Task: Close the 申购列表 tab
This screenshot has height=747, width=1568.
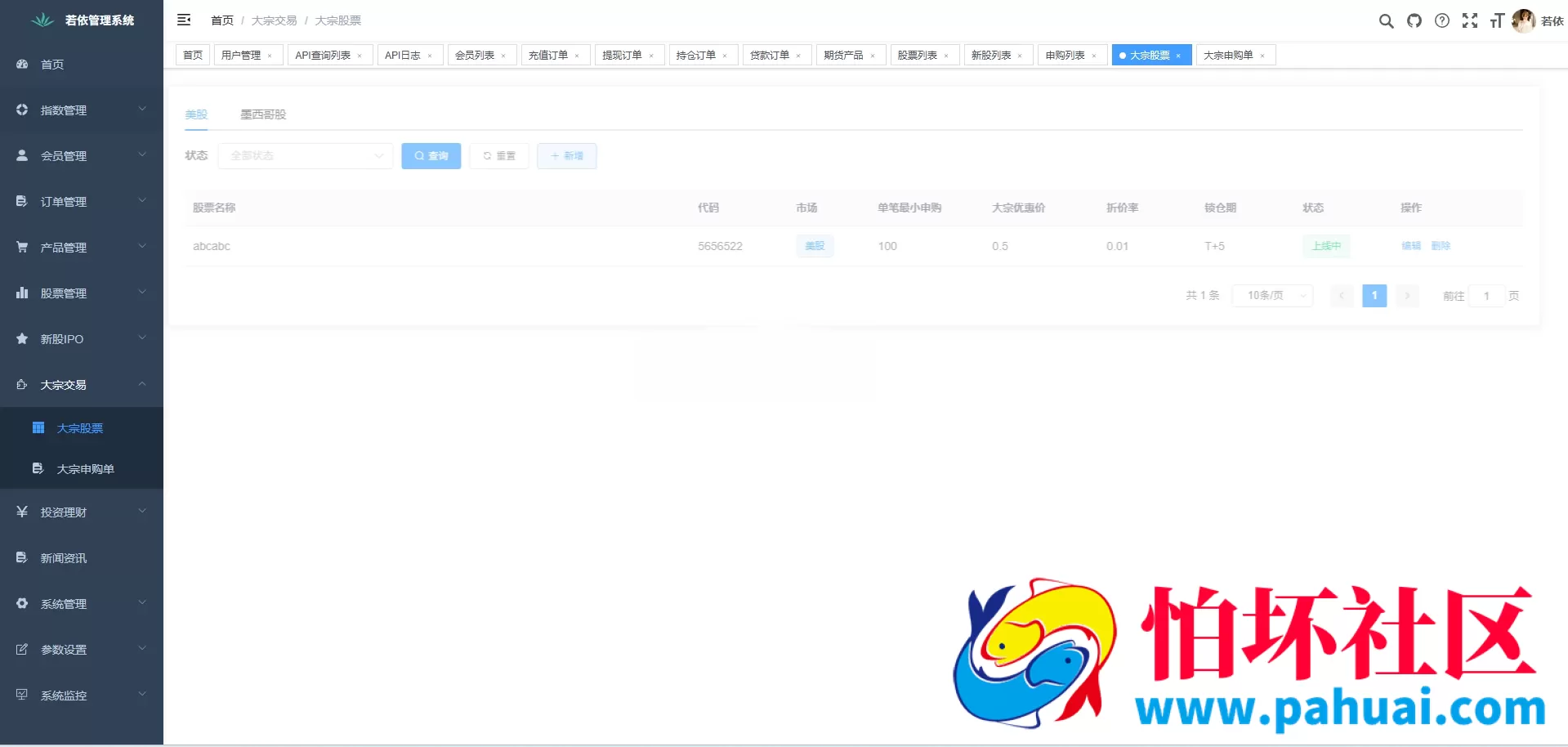Action: point(1094,56)
